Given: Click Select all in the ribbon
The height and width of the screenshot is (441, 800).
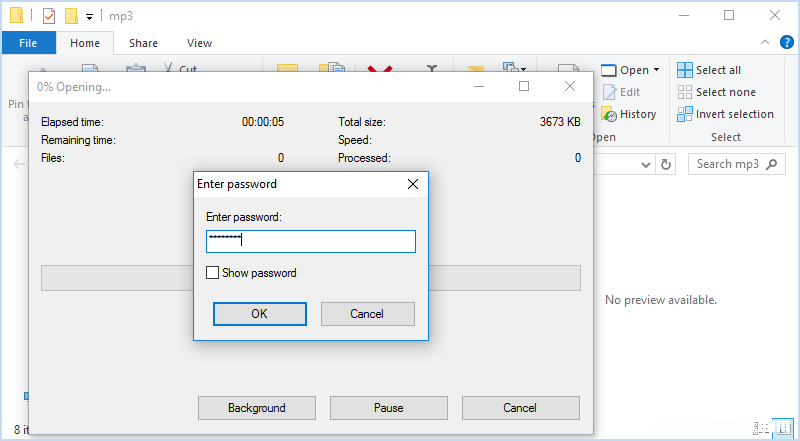Looking at the screenshot, I should [709, 70].
